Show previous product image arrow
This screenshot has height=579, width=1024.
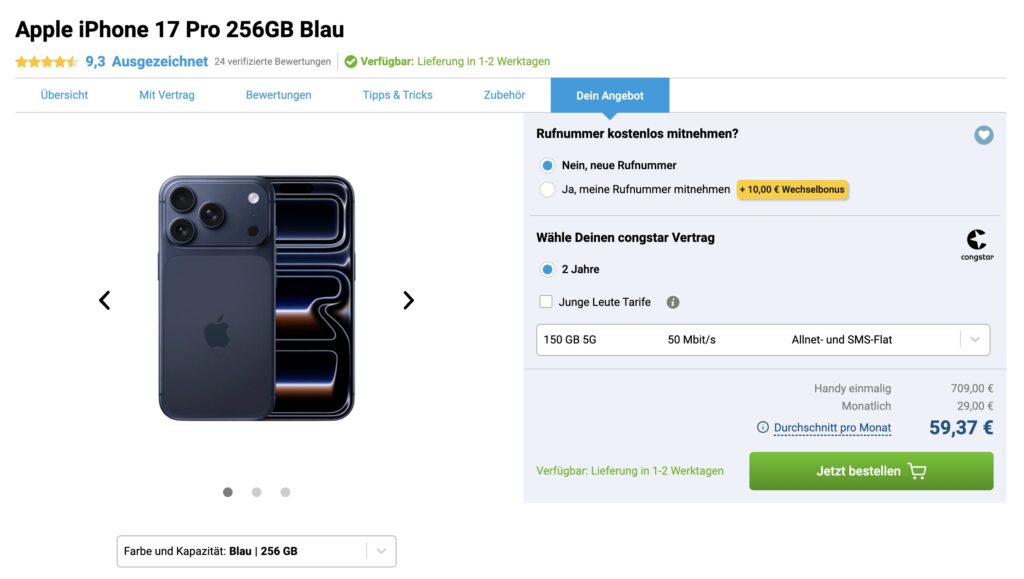[x=104, y=300]
